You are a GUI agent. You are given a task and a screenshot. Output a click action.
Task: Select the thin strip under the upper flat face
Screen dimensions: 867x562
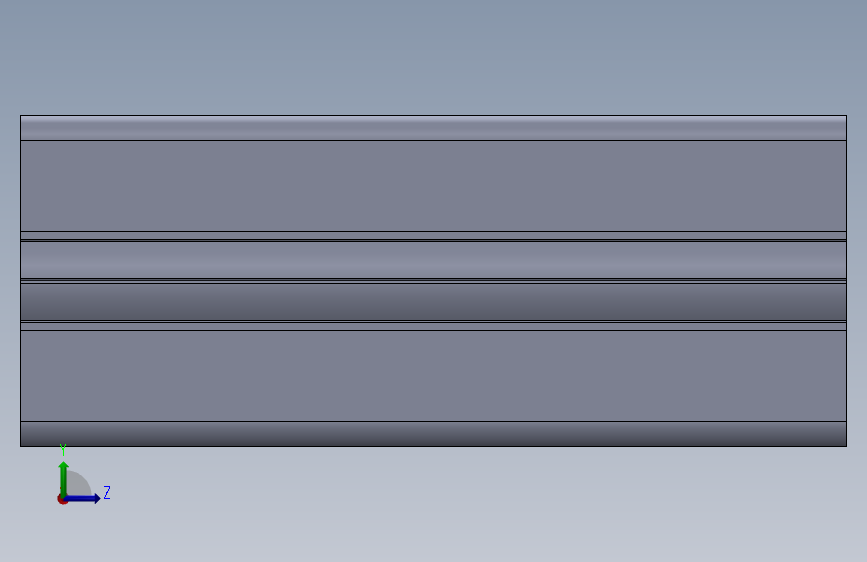(434, 236)
